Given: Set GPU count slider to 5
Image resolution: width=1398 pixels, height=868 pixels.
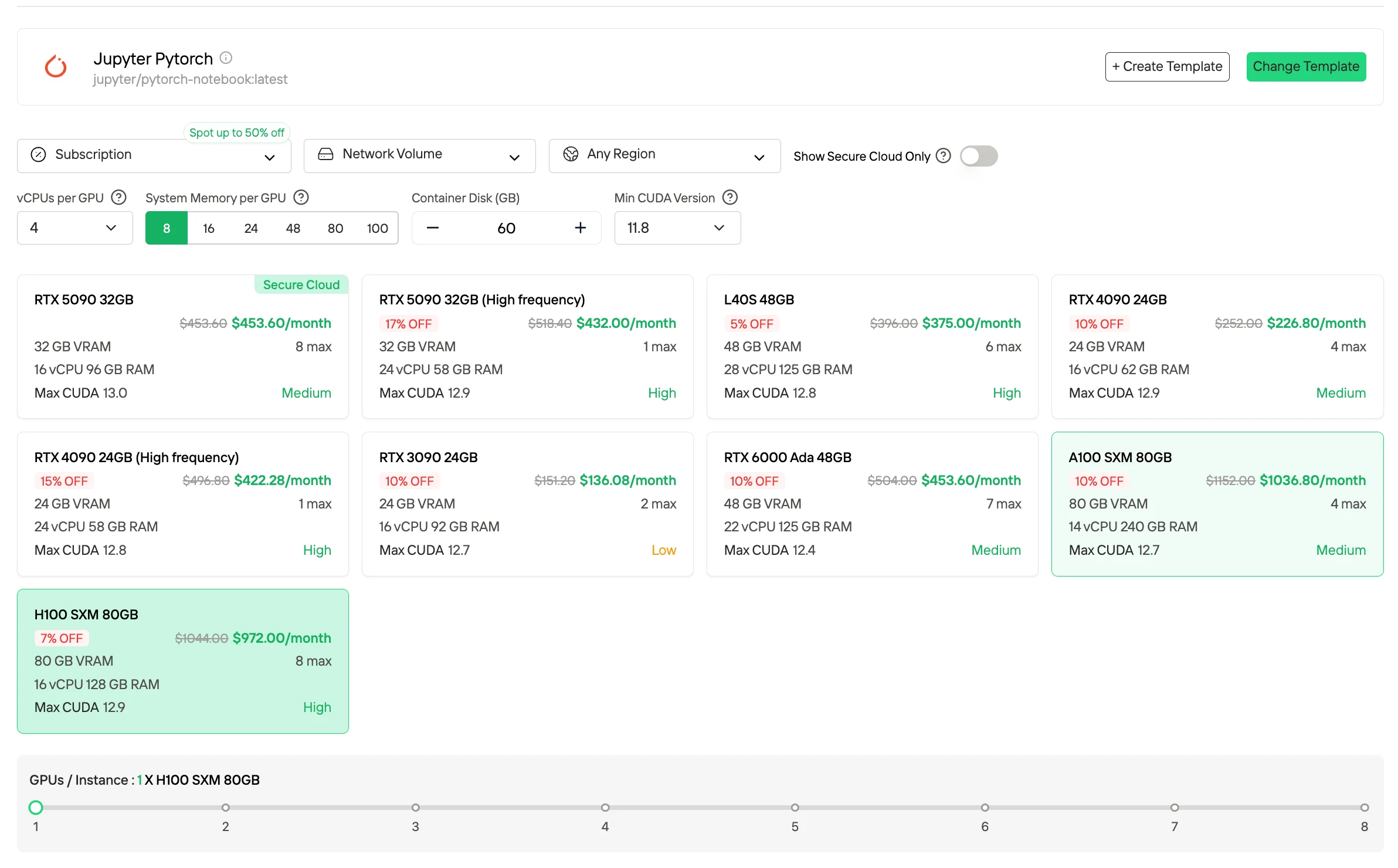Looking at the screenshot, I should pyautogui.click(x=795, y=808).
